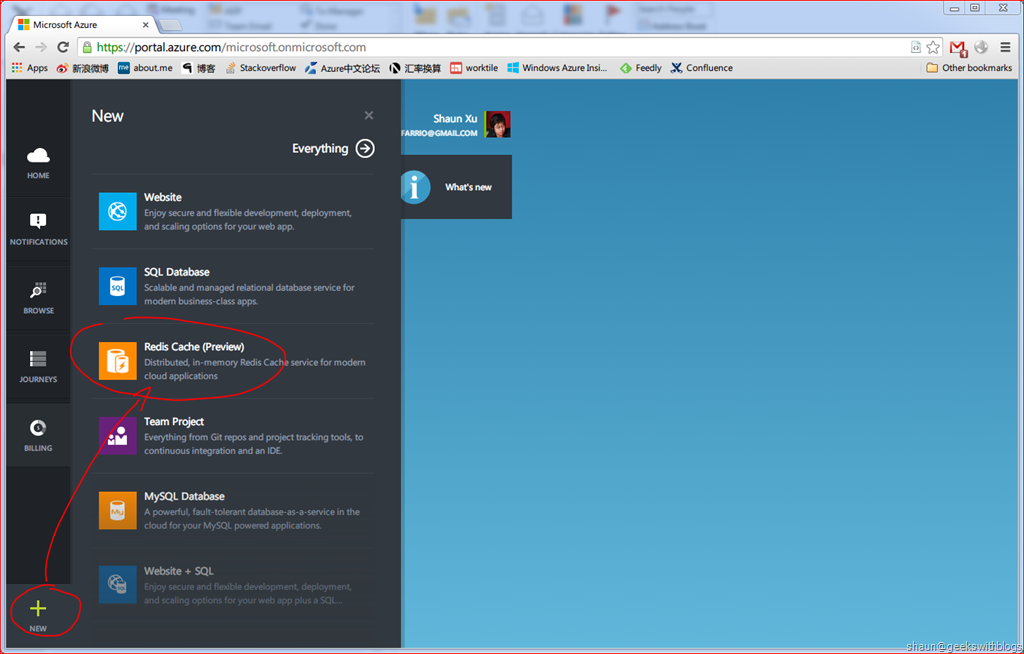1024x654 pixels.
Task: Click the Everything arrow circle icon
Action: tap(365, 148)
